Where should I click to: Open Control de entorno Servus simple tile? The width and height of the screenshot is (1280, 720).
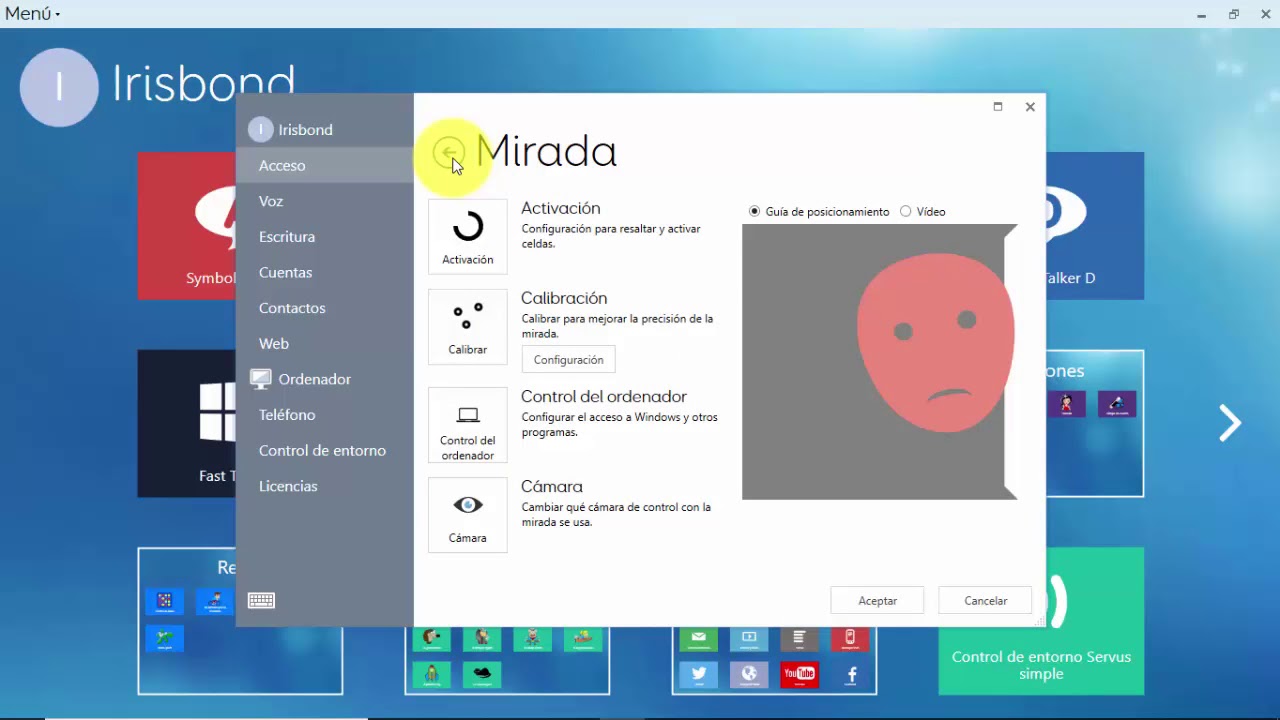(1041, 620)
